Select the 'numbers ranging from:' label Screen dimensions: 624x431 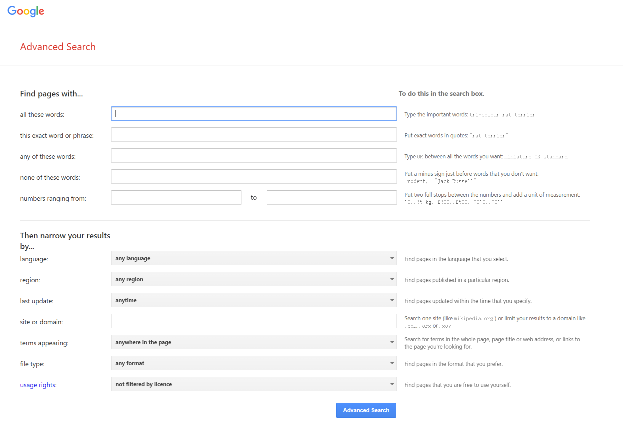(53, 199)
